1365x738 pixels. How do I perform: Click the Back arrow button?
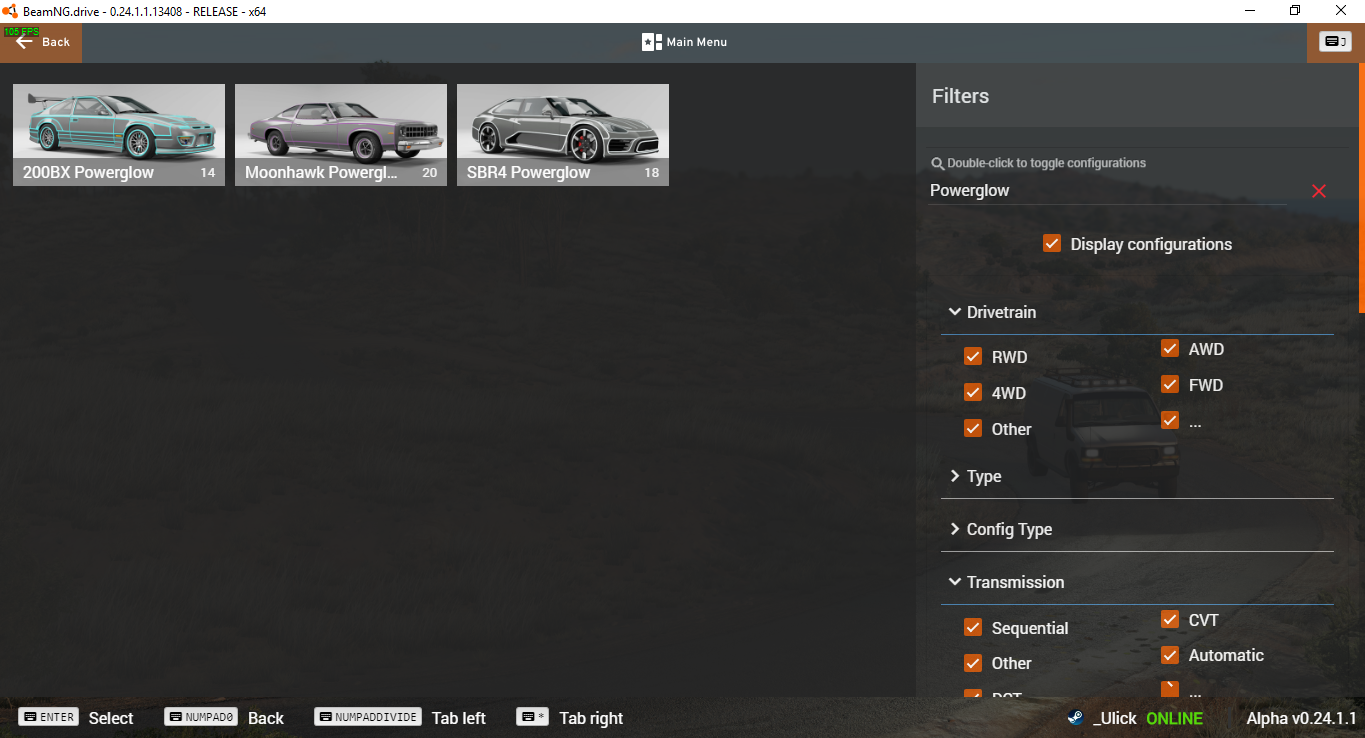click(x=41, y=42)
